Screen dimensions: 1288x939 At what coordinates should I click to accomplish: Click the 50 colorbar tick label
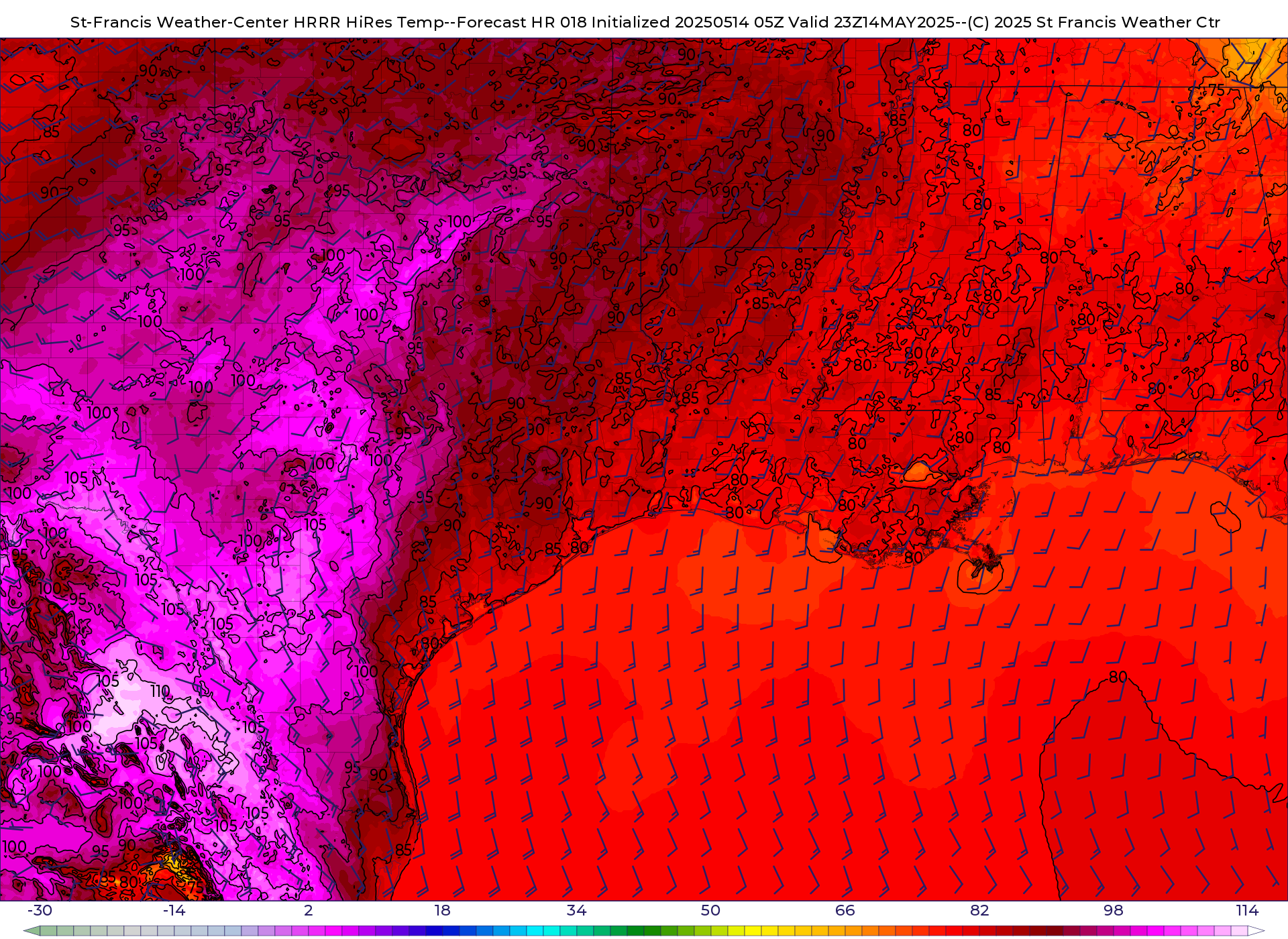tap(711, 910)
